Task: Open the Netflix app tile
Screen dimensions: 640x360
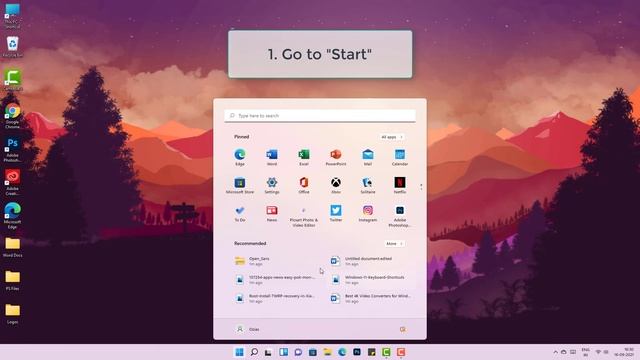Action: point(400,185)
